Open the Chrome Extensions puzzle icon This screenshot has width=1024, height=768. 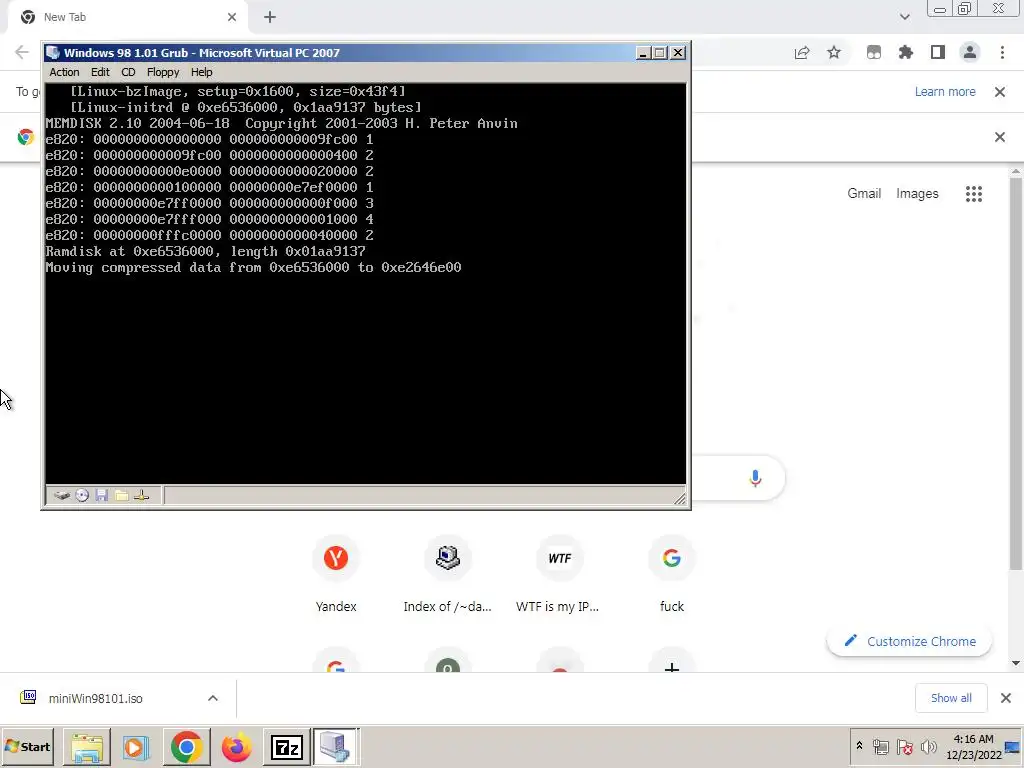906,52
